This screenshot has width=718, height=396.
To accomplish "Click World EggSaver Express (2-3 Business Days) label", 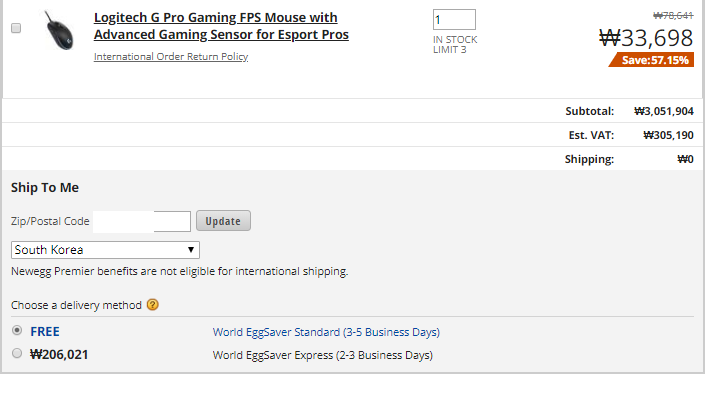I will 322,355.
